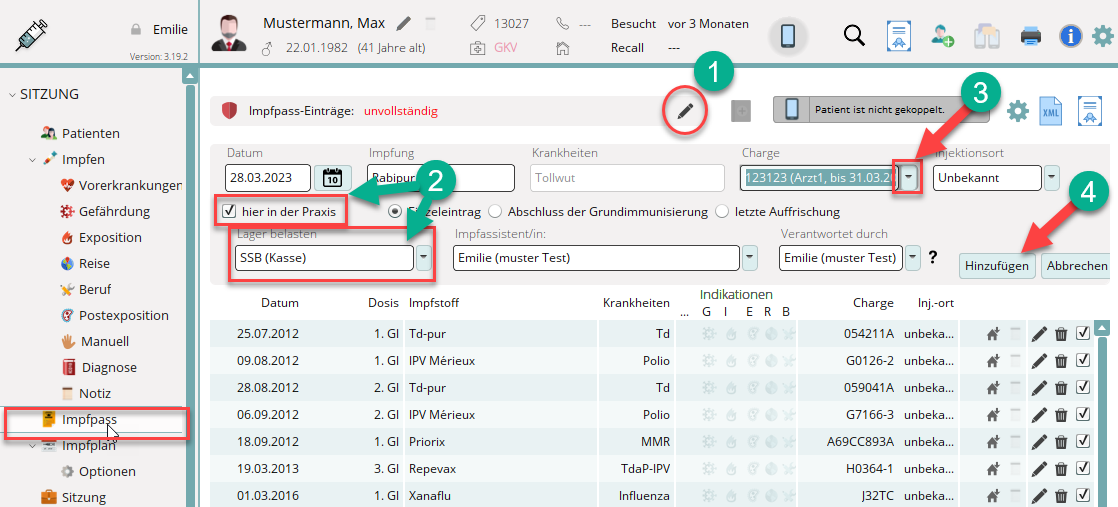Image resolution: width=1118 pixels, height=507 pixels.
Task: Click the Impfung input field
Action: [440, 178]
